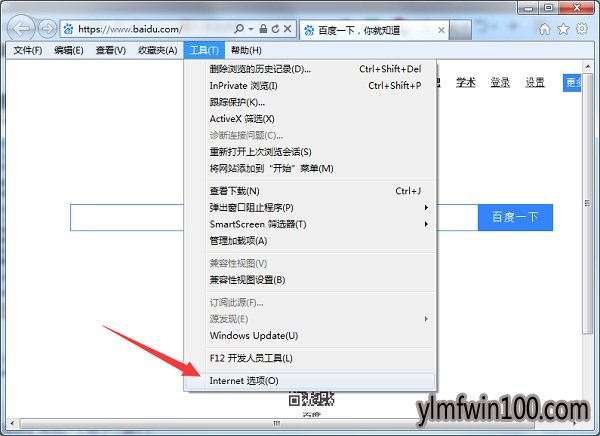Open the 编辑(E) menu
Viewport: 600px width, 436px height.
click(x=69, y=50)
